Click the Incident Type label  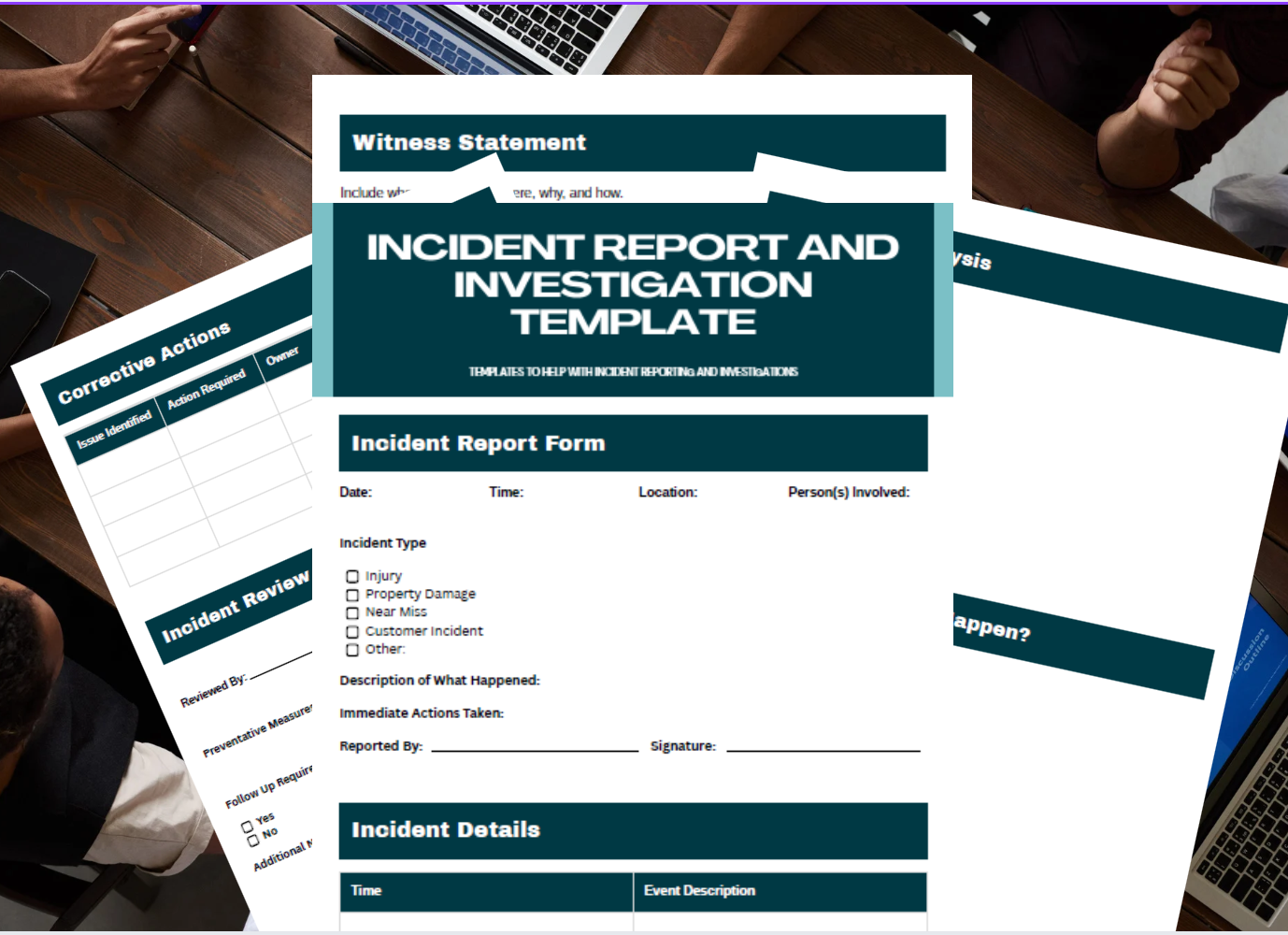click(x=382, y=543)
